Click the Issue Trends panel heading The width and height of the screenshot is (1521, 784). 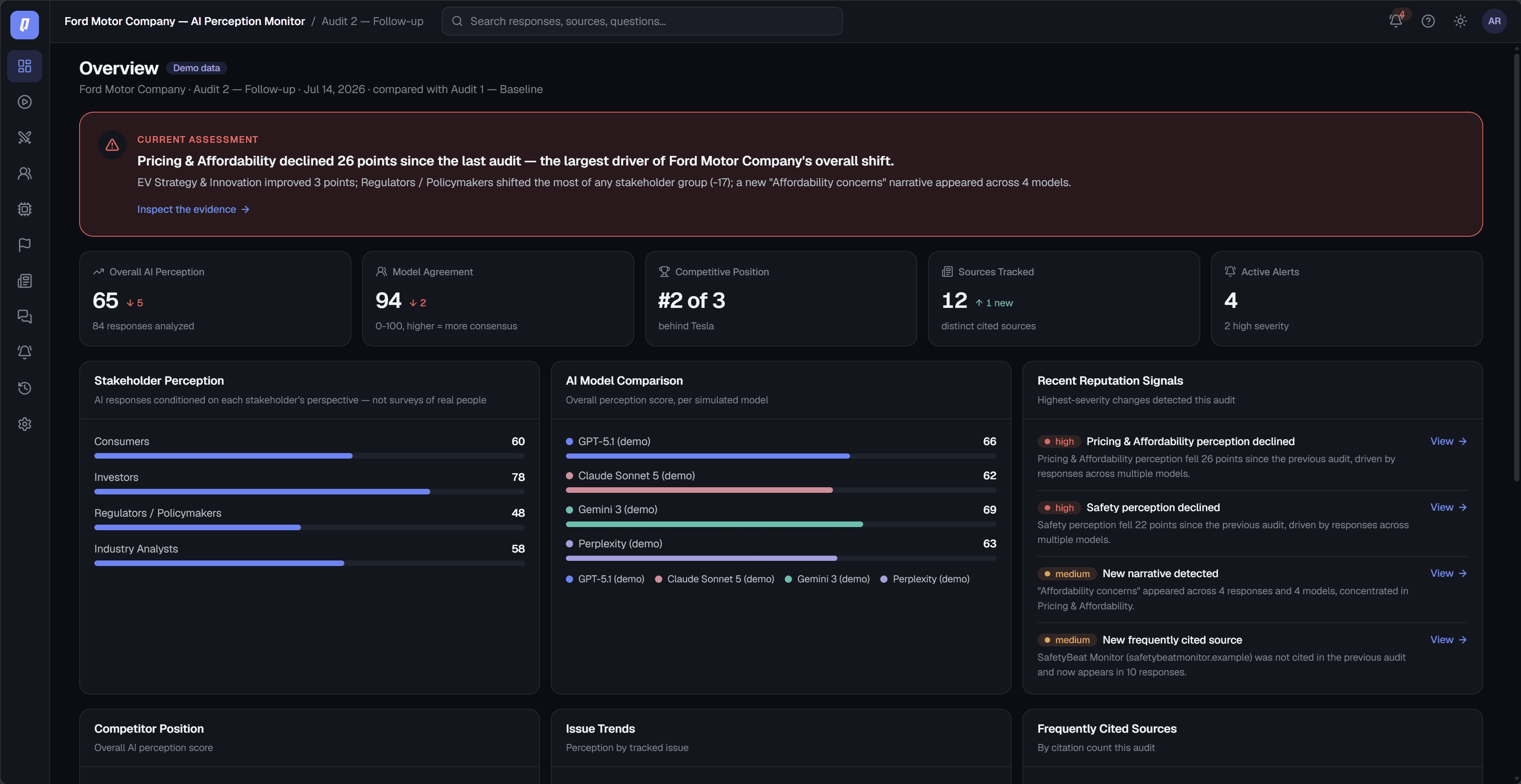click(600, 728)
